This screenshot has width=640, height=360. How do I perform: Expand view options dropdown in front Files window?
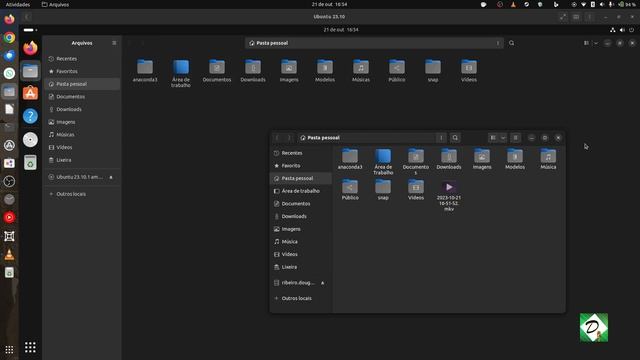pos(503,138)
